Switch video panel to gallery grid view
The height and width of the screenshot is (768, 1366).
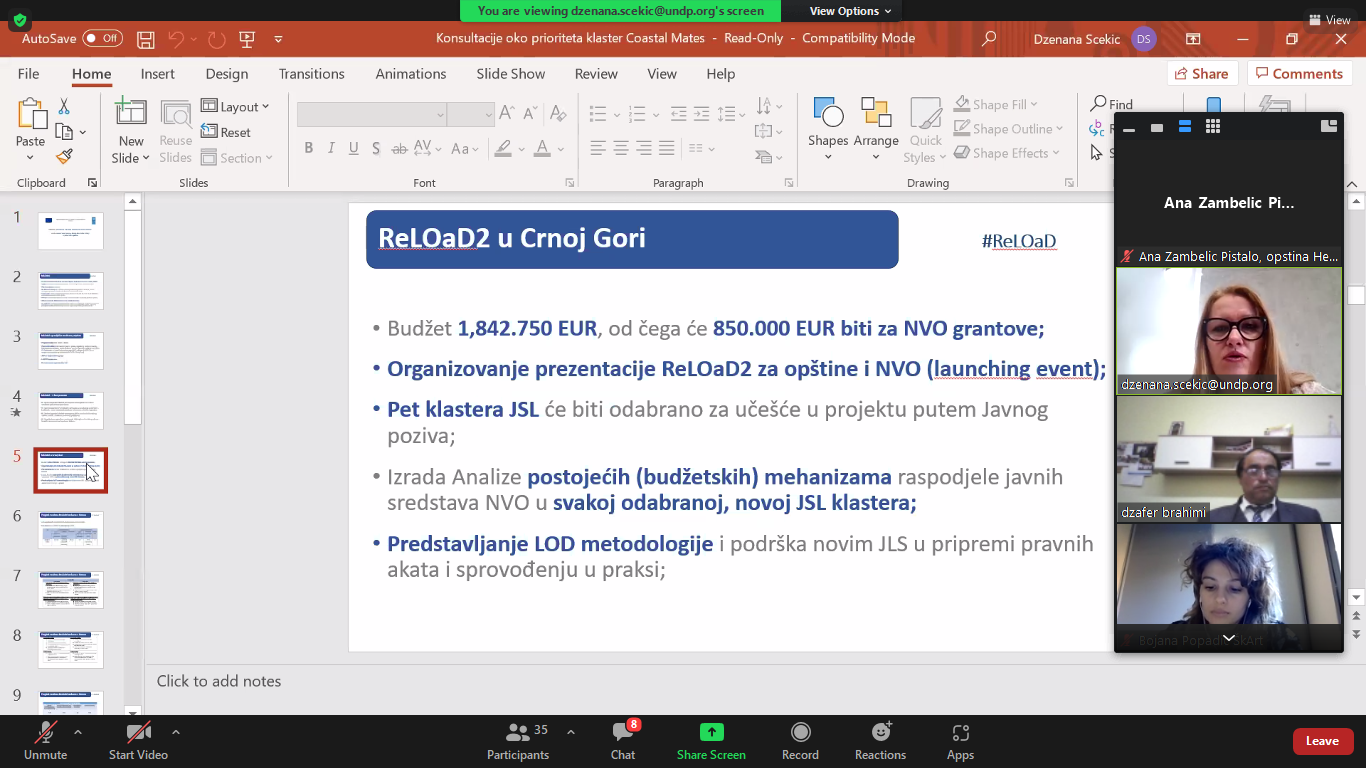tap(1213, 127)
